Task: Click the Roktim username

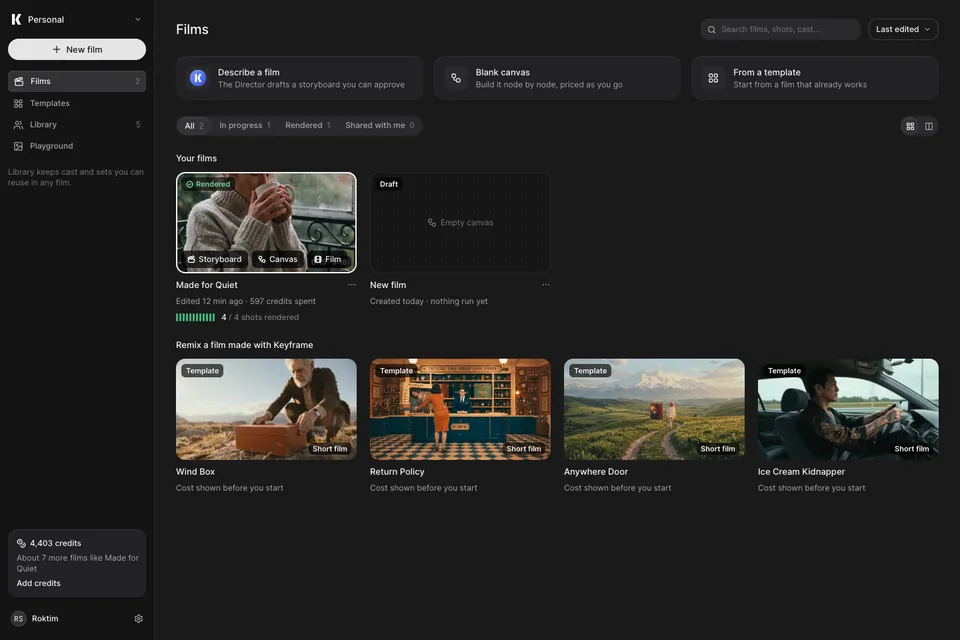Action: (45, 619)
